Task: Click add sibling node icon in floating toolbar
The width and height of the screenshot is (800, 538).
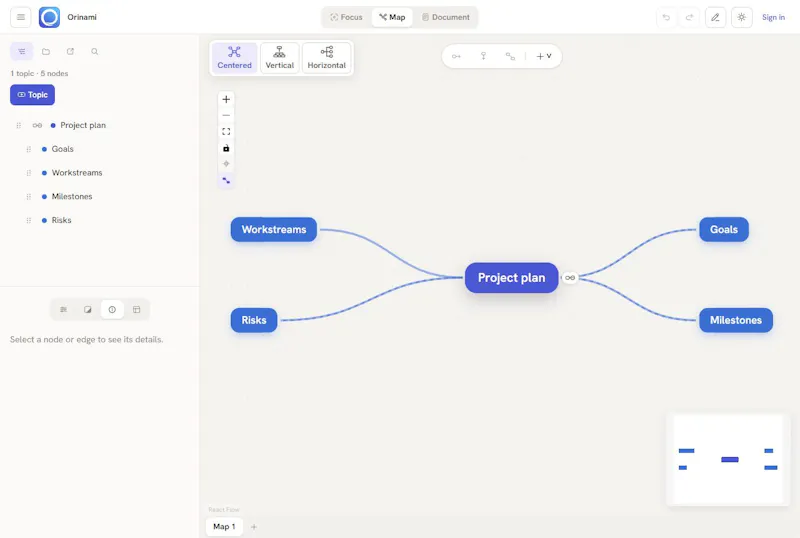Action: pyautogui.click(x=456, y=56)
